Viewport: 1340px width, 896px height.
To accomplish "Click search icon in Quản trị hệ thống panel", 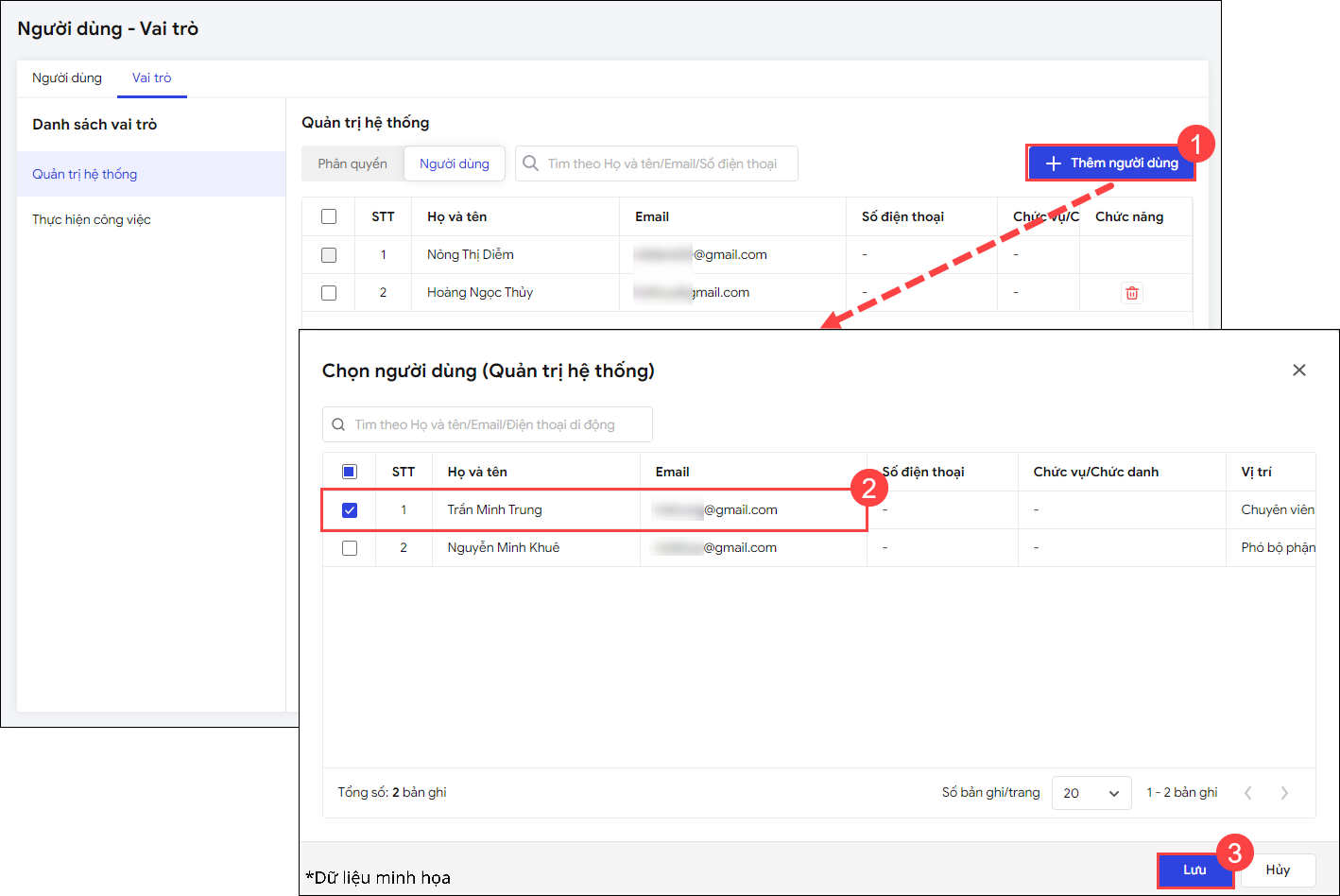I will click(x=531, y=164).
